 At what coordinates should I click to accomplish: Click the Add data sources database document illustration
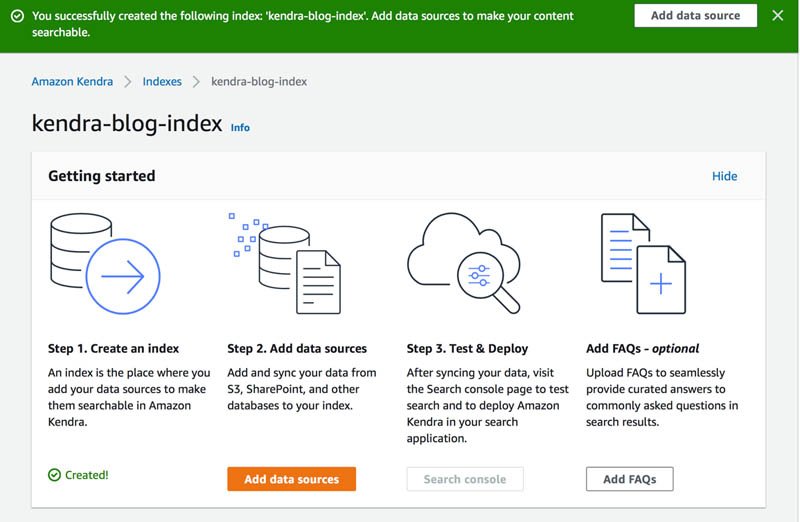284,263
